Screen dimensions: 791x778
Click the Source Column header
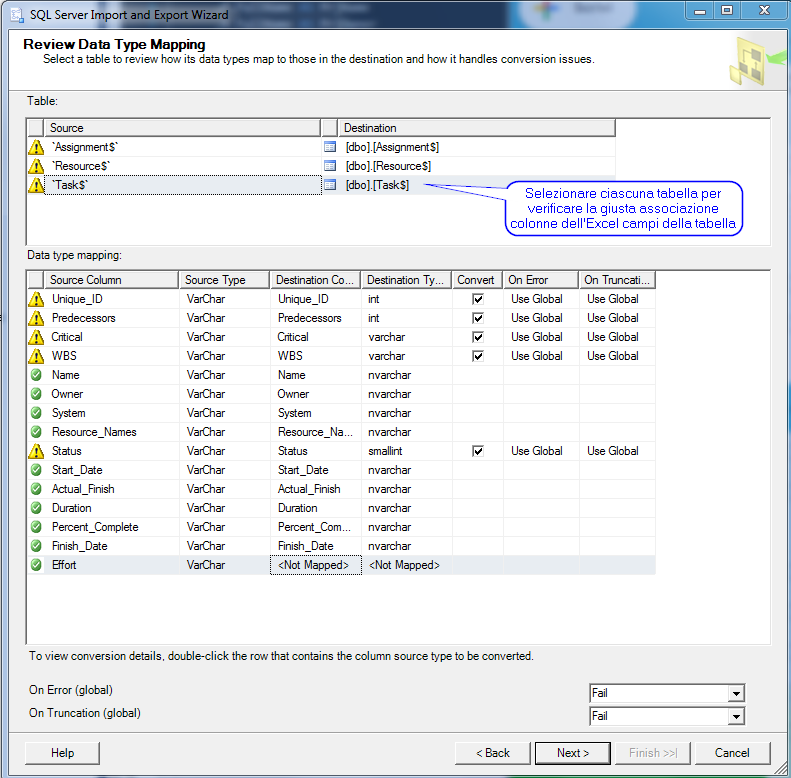point(110,280)
